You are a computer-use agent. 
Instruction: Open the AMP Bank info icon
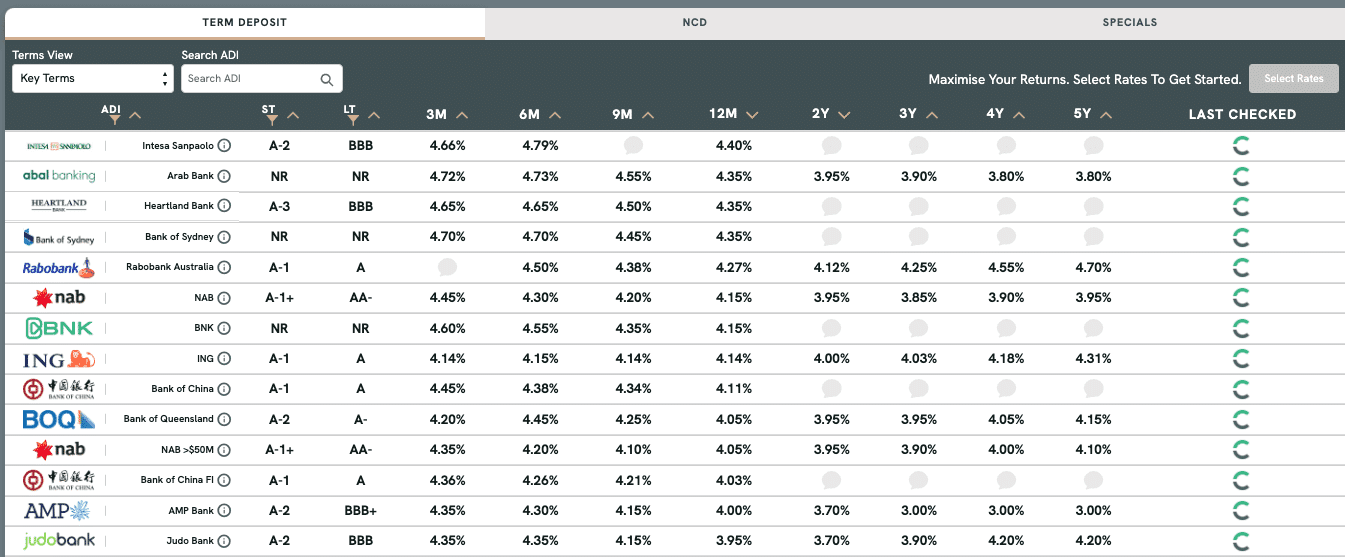tap(224, 511)
